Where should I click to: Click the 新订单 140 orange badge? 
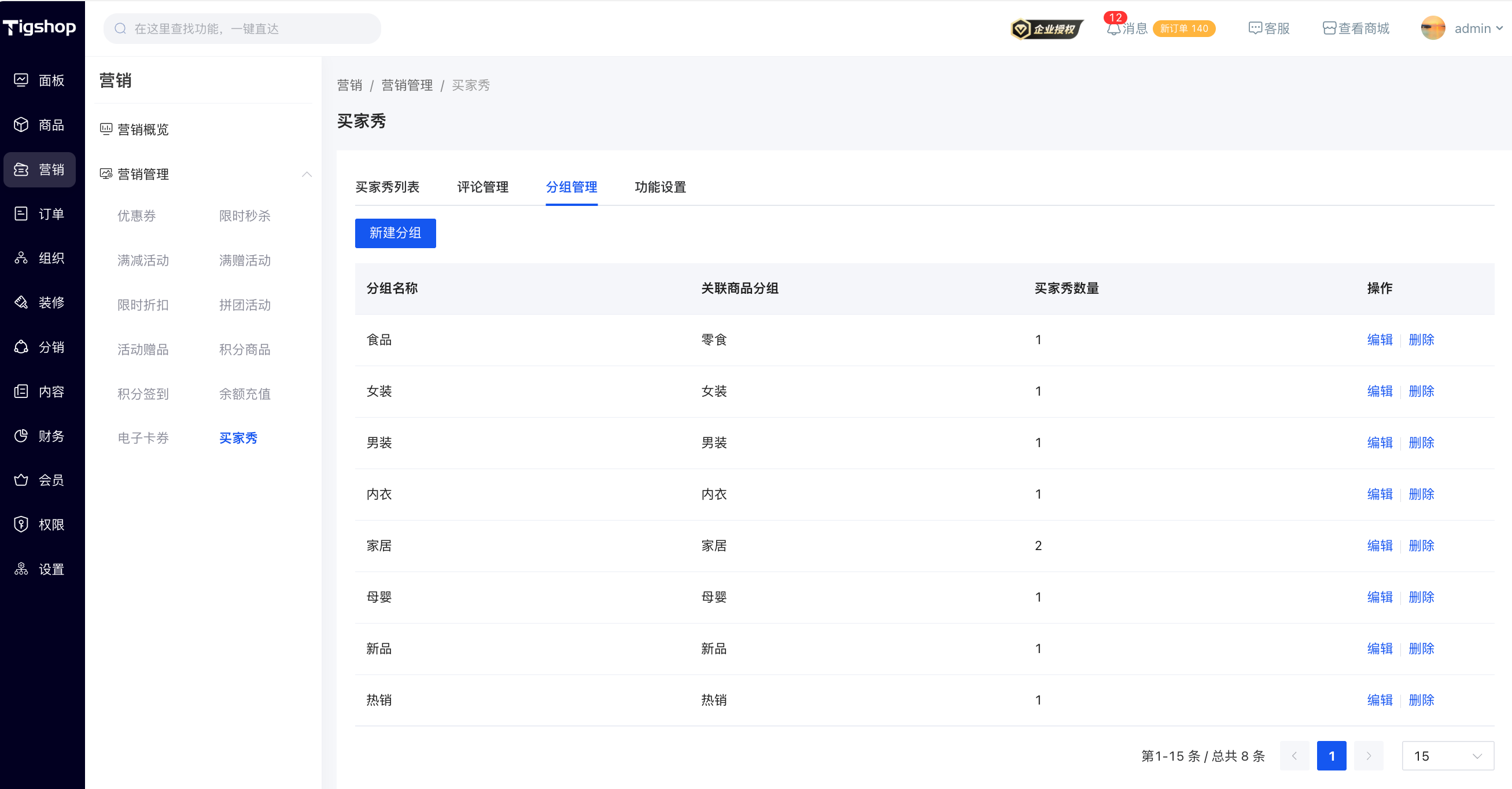coord(1183,29)
